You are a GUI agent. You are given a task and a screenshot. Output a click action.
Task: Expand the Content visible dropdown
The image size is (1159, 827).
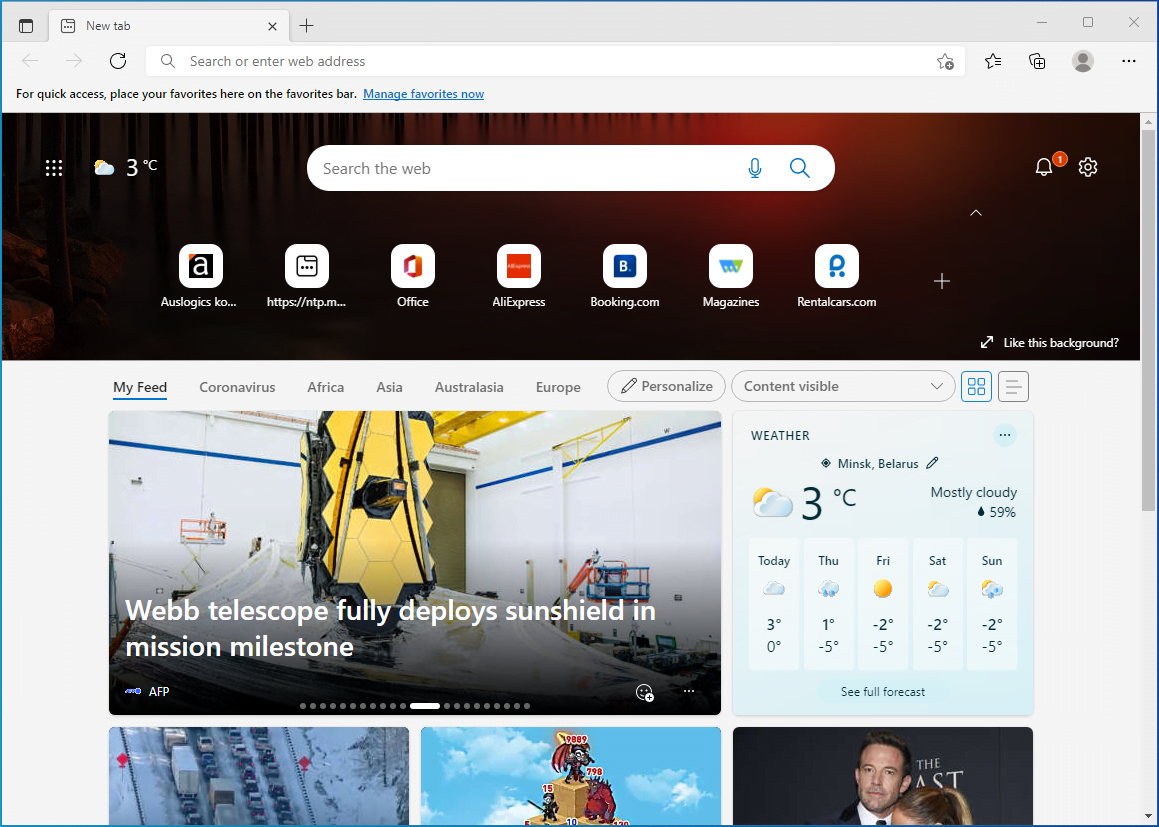pos(843,387)
